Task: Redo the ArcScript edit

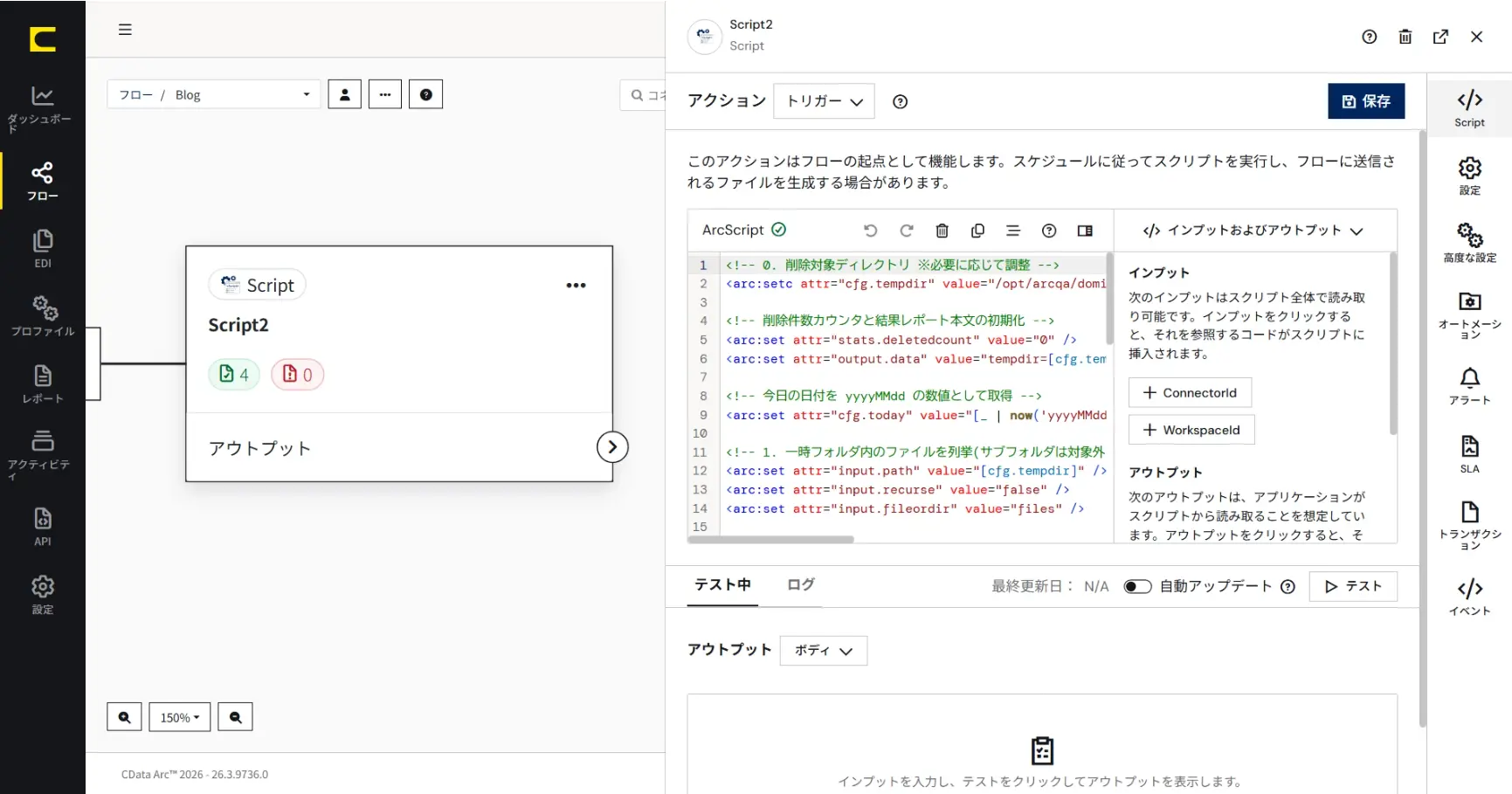Action: (906, 231)
